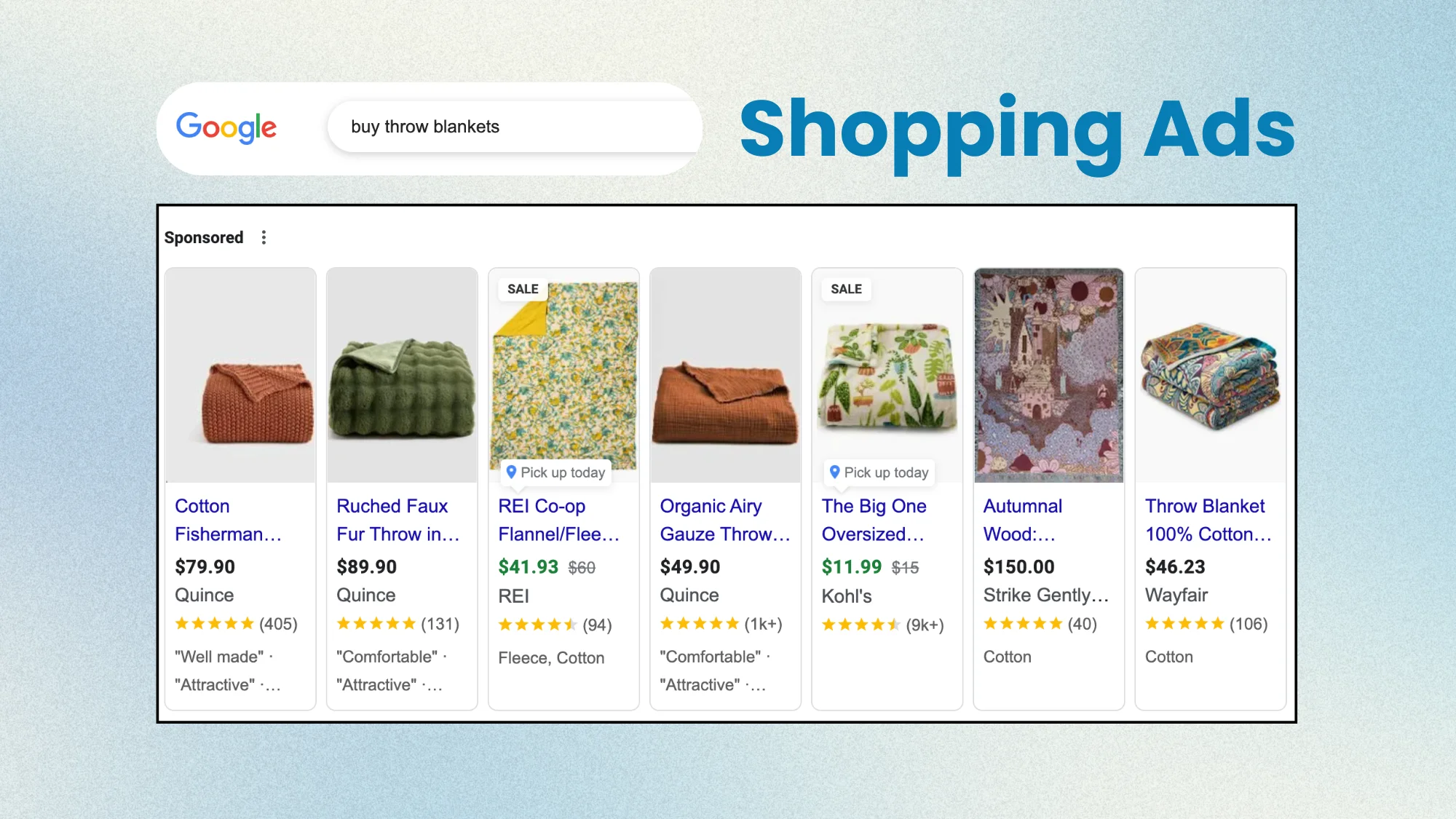Open the three-dot menu next to Sponsored

(264, 237)
